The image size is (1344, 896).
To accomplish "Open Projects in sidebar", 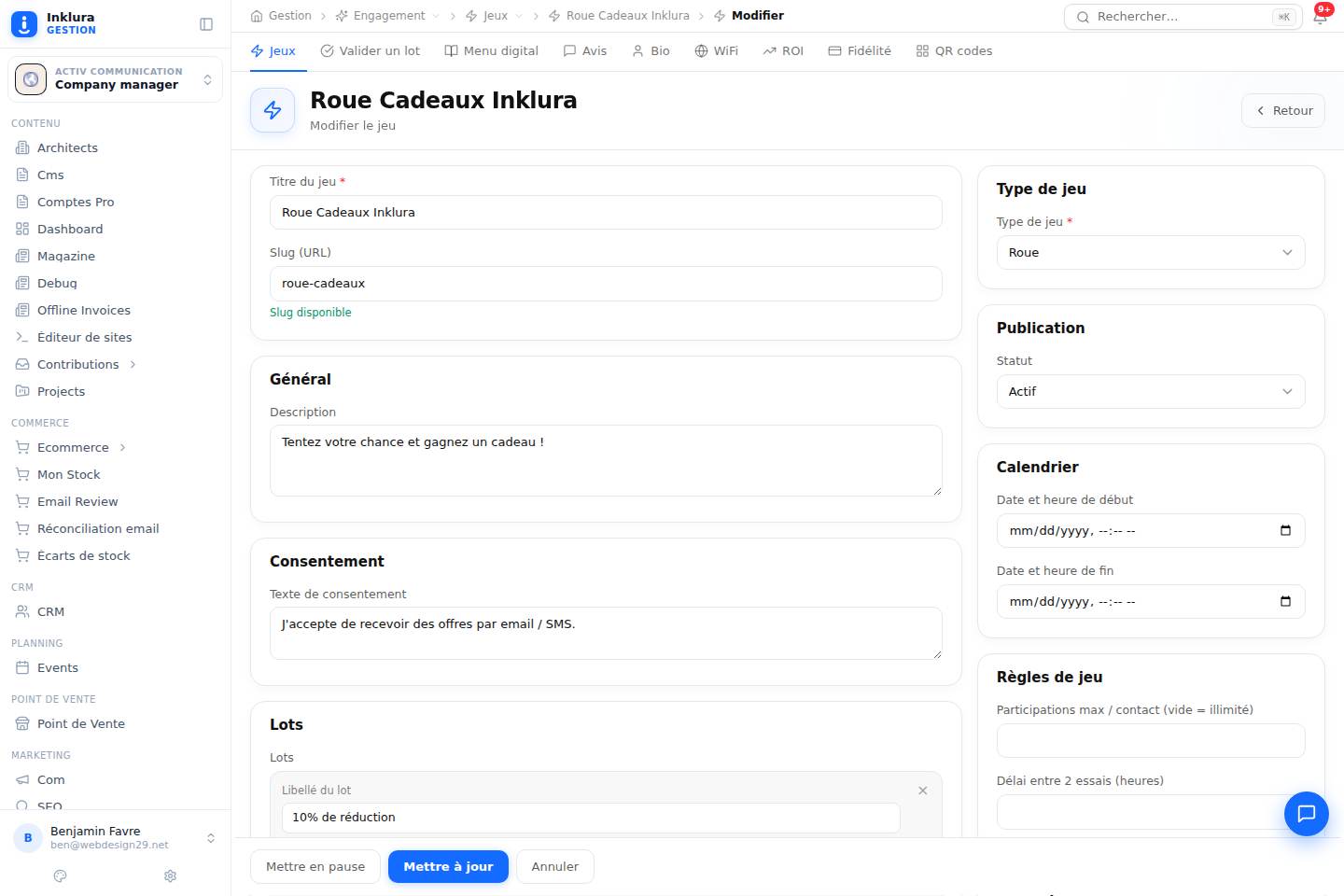I will [x=61, y=391].
